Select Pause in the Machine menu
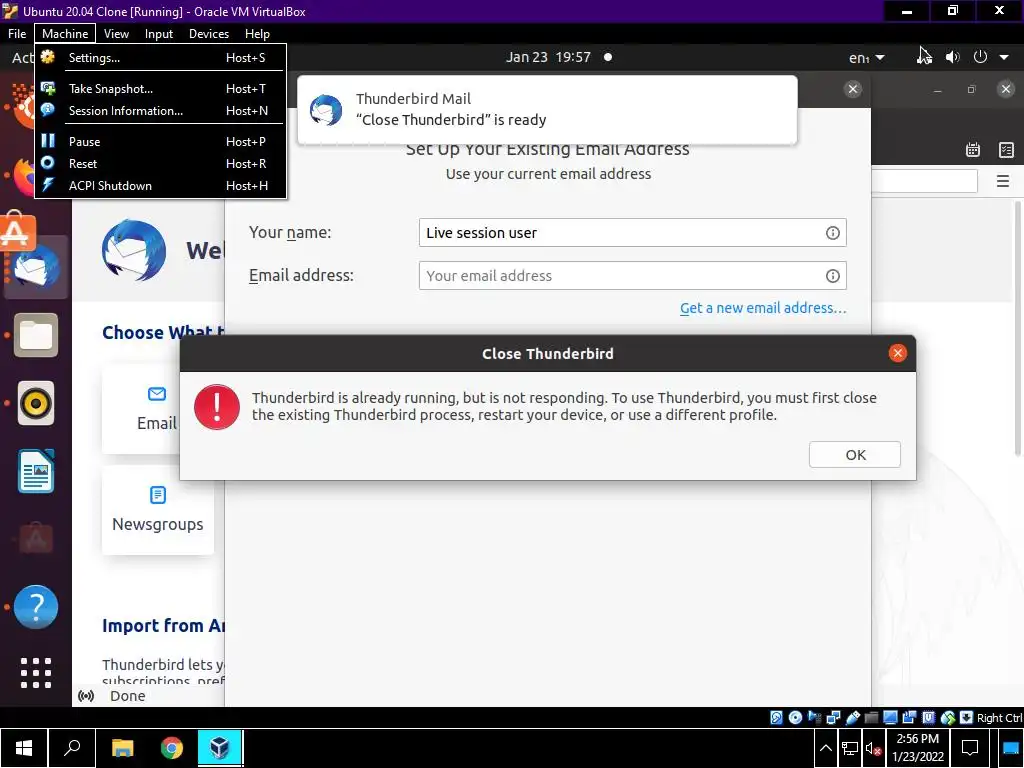The image size is (1024, 768). [161, 141]
